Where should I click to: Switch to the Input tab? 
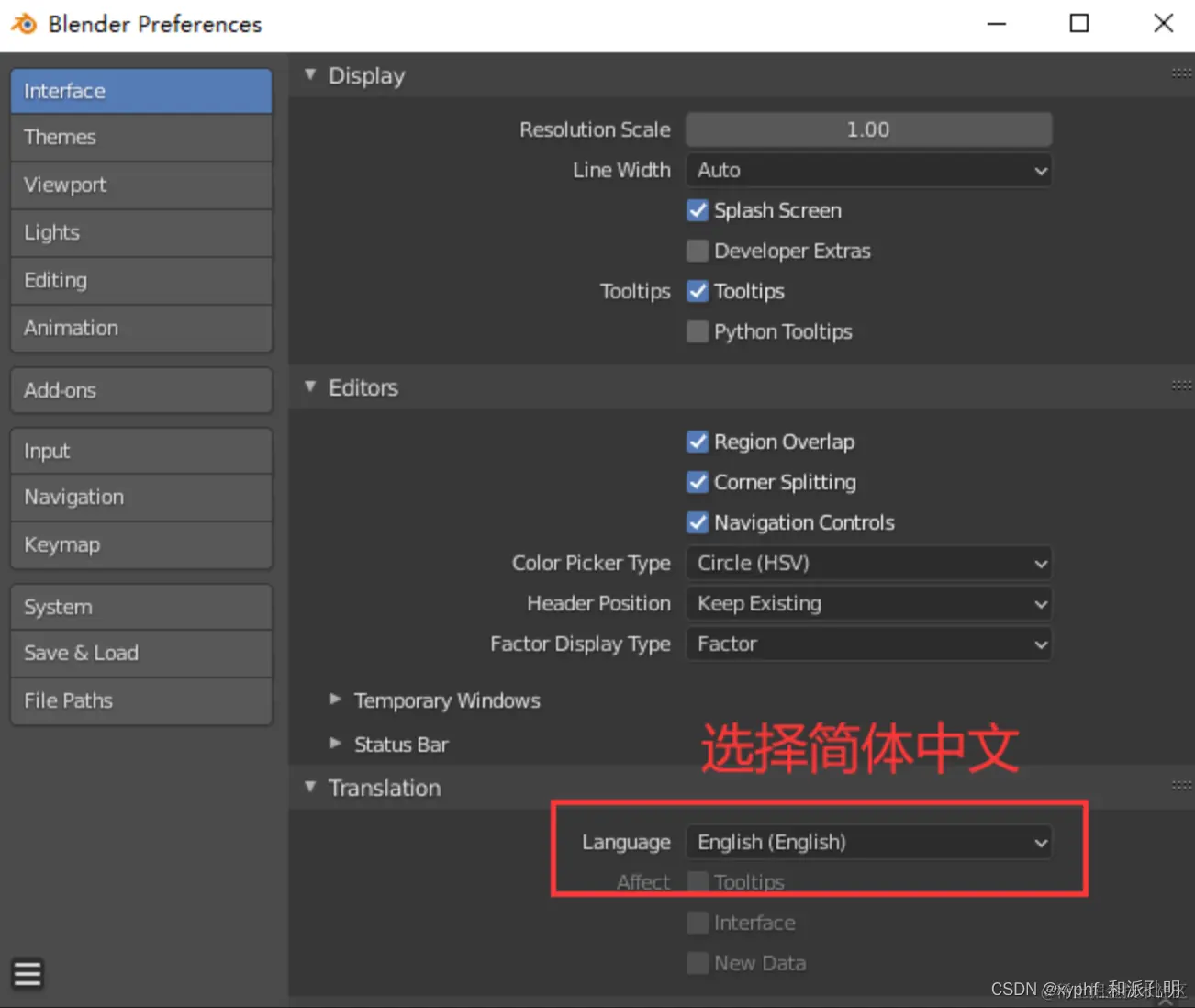click(141, 451)
